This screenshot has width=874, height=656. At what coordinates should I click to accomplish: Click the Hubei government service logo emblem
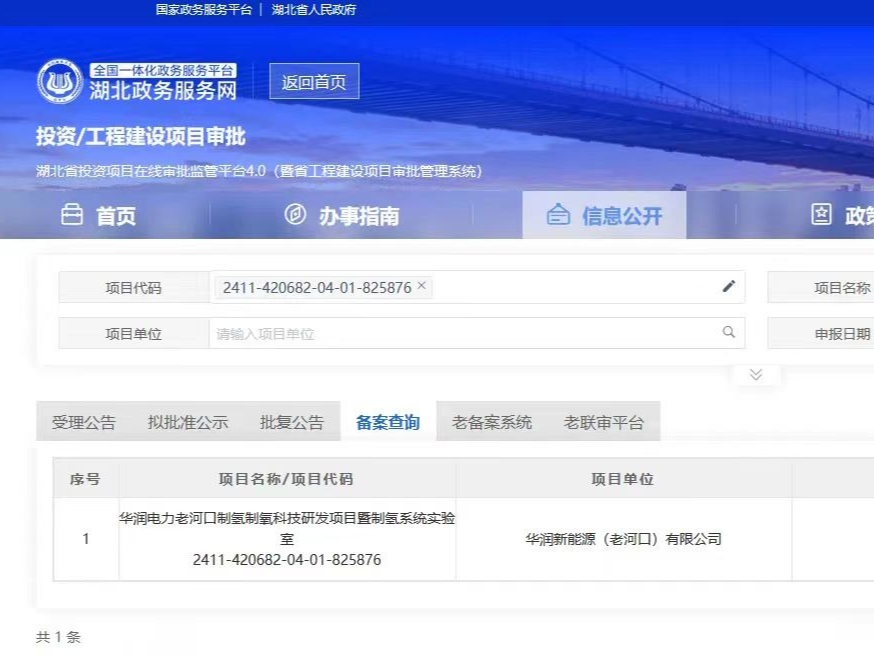click(60, 82)
